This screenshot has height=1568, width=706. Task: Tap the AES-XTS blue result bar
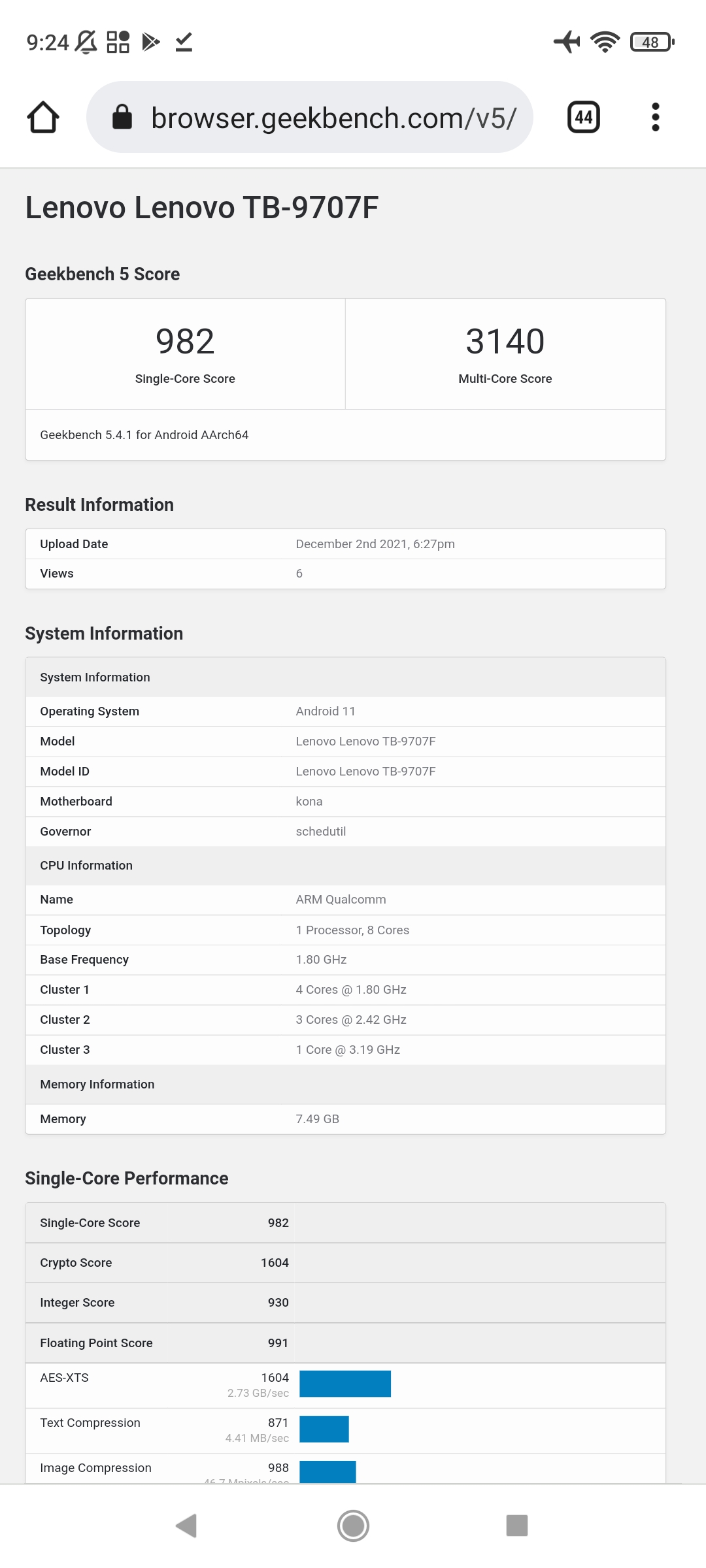[x=345, y=1384]
